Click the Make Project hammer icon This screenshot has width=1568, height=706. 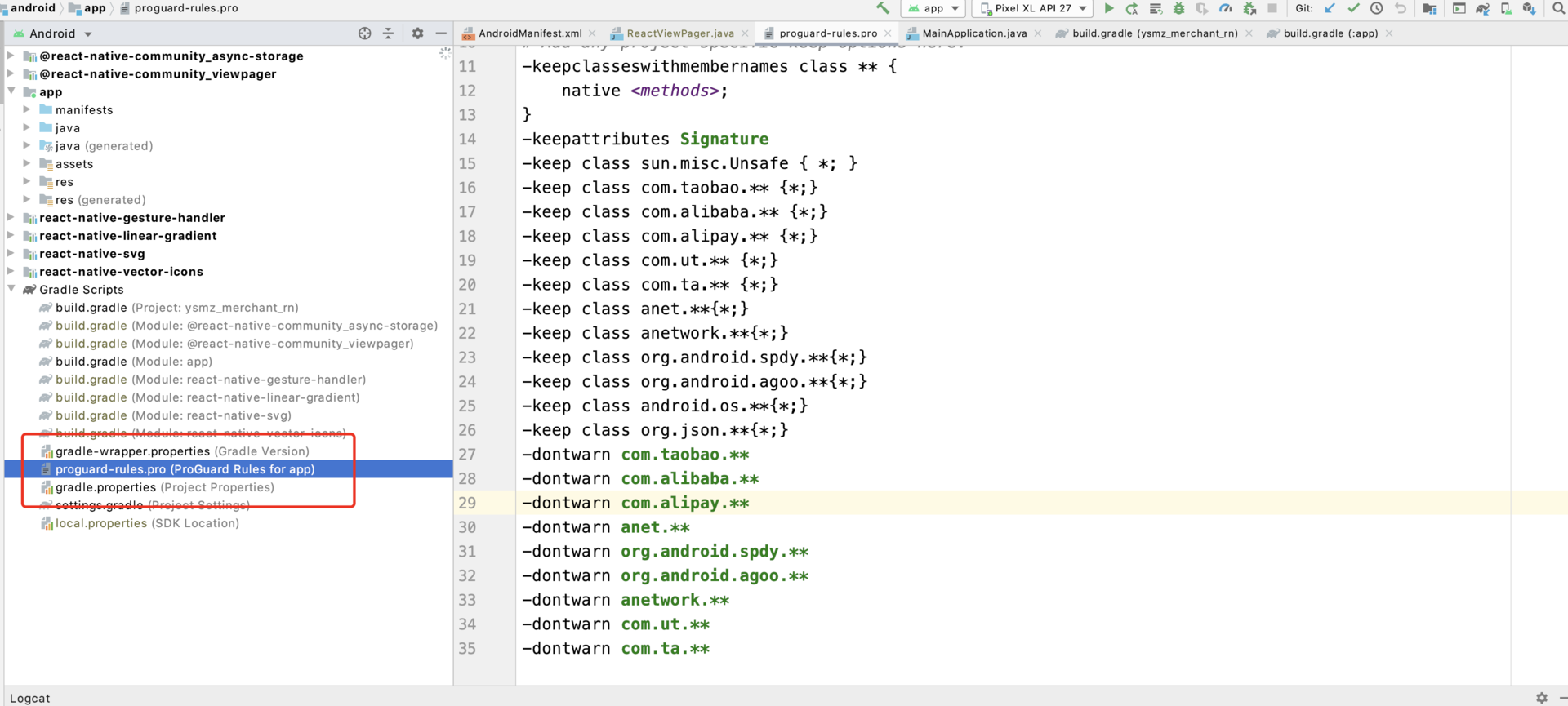(x=883, y=8)
